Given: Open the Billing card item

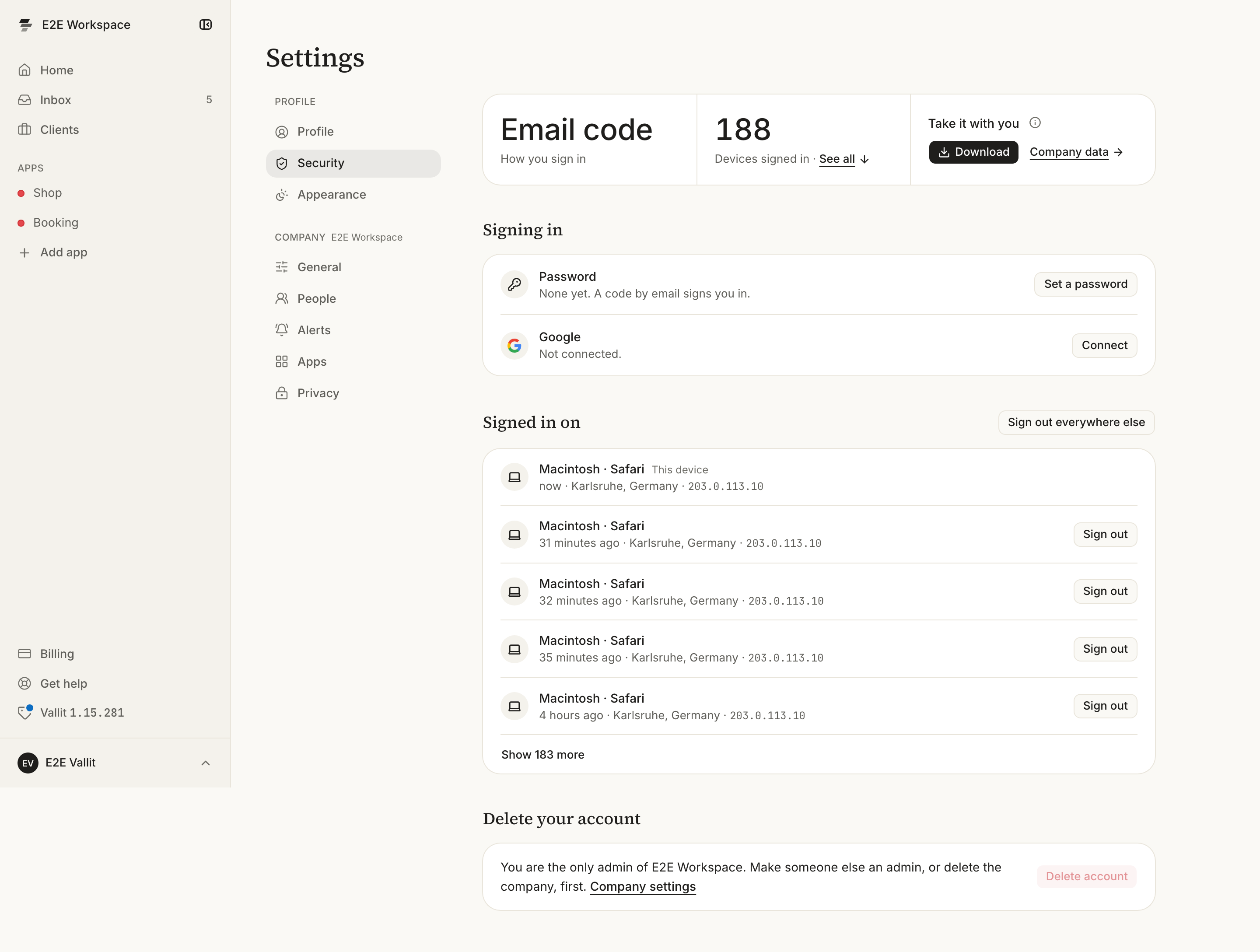Looking at the screenshot, I should click(x=115, y=654).
